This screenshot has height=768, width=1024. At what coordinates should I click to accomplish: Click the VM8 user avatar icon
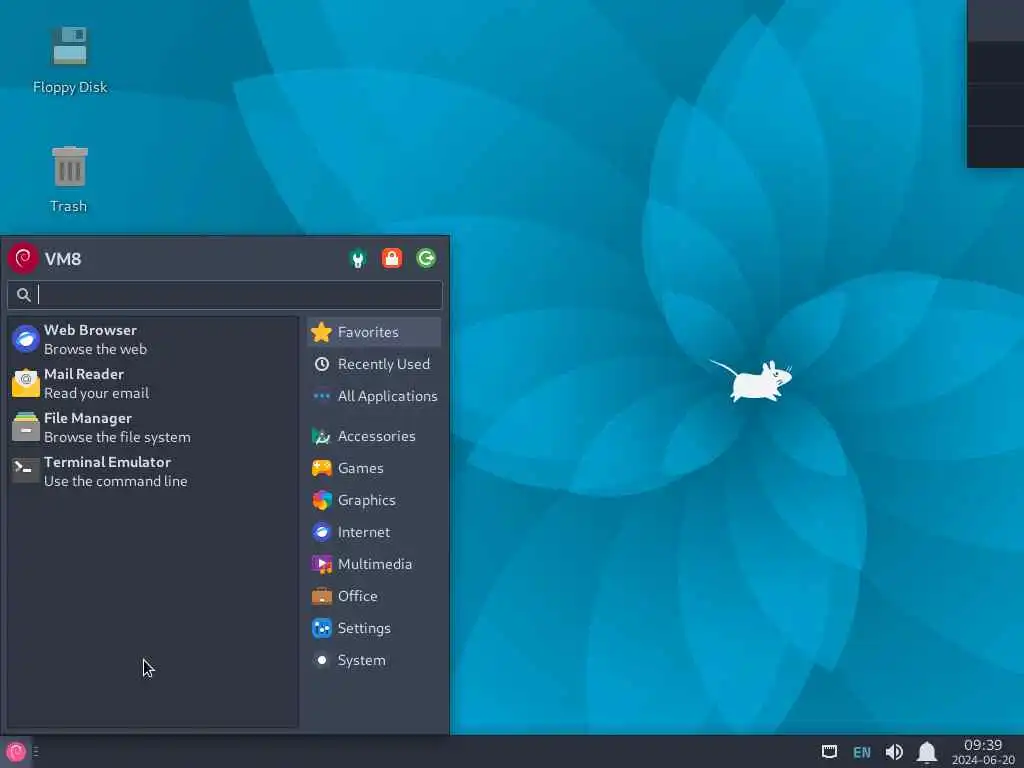(x=23, y=259)
